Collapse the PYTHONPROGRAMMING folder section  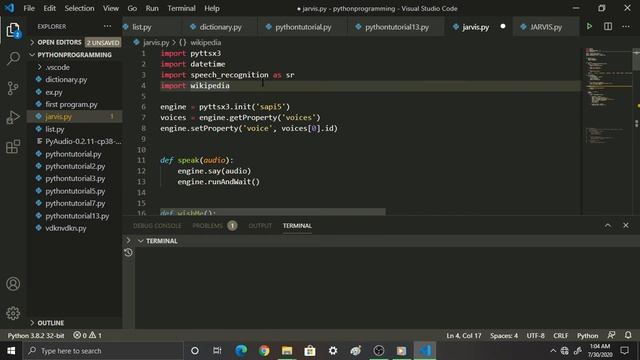click(x=75, y=55)
